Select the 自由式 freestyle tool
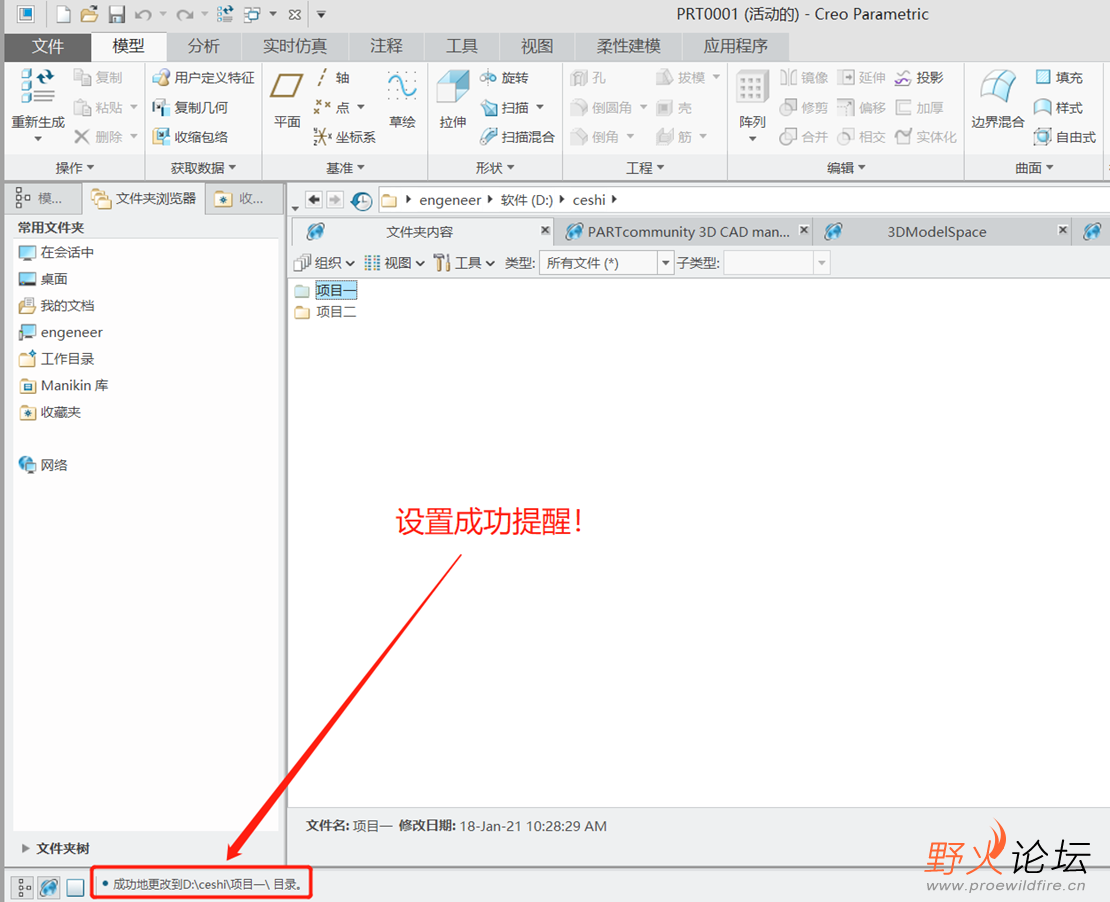1110x902 pixels. point(1065,137)
